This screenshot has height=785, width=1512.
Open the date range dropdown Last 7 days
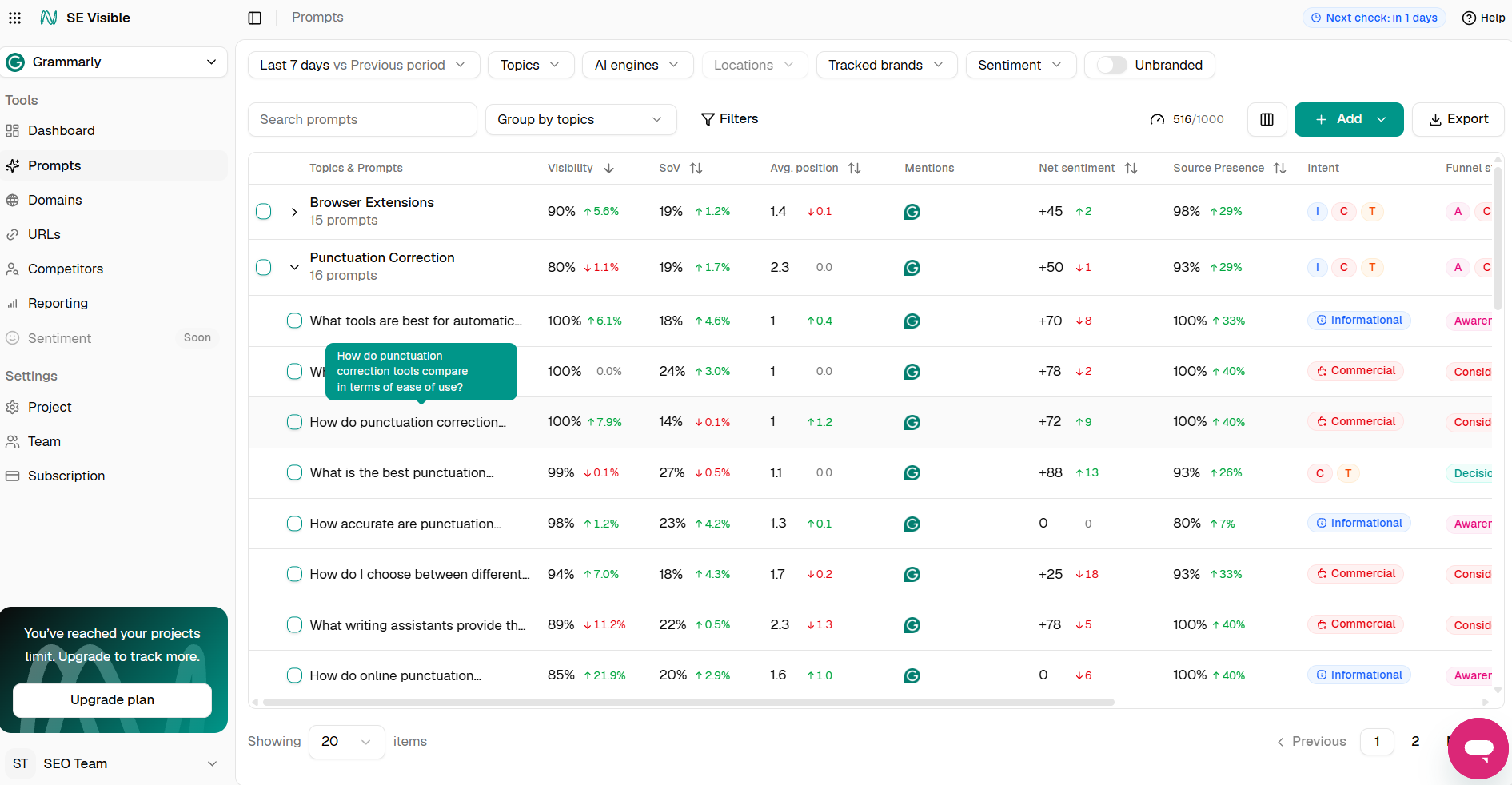coord(364,65)
